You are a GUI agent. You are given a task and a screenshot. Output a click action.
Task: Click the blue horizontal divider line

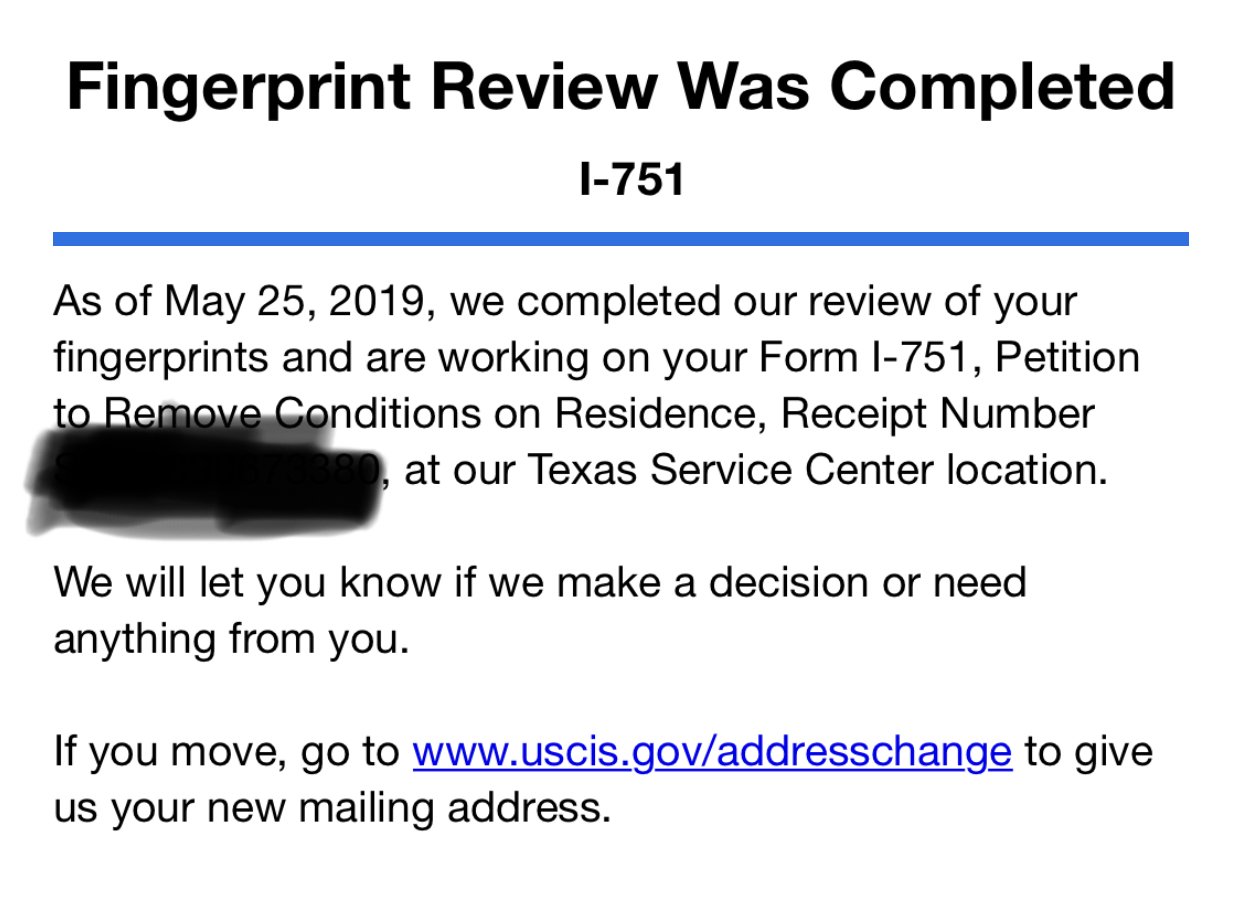tap(620, 239)
